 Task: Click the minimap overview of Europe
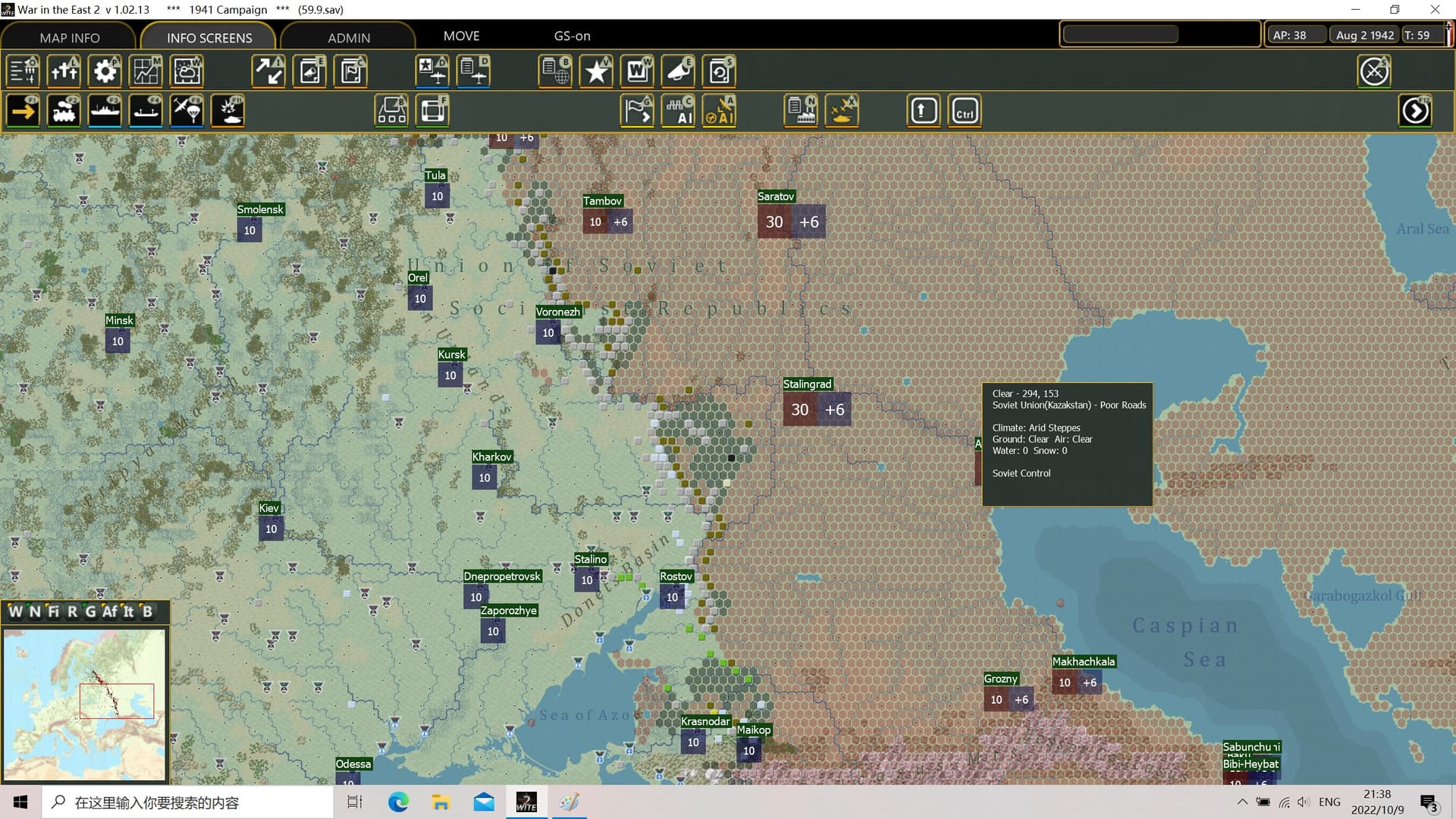(x=84, y=704)
